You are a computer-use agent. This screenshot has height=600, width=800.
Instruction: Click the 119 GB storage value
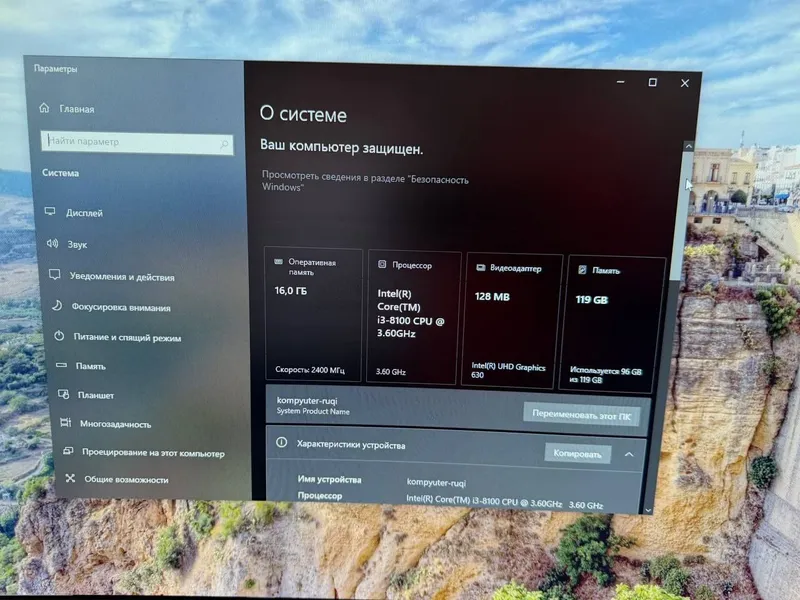[x=591, y=299]
